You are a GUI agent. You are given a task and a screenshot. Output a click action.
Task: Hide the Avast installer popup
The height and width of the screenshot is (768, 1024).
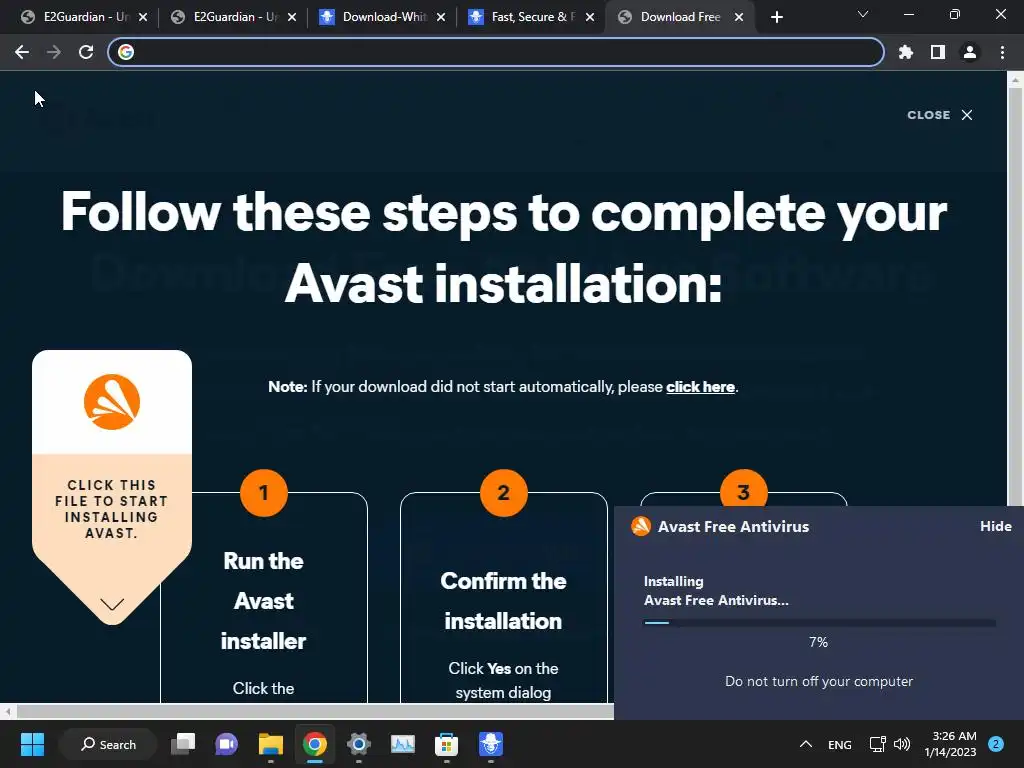coord(995,526)
